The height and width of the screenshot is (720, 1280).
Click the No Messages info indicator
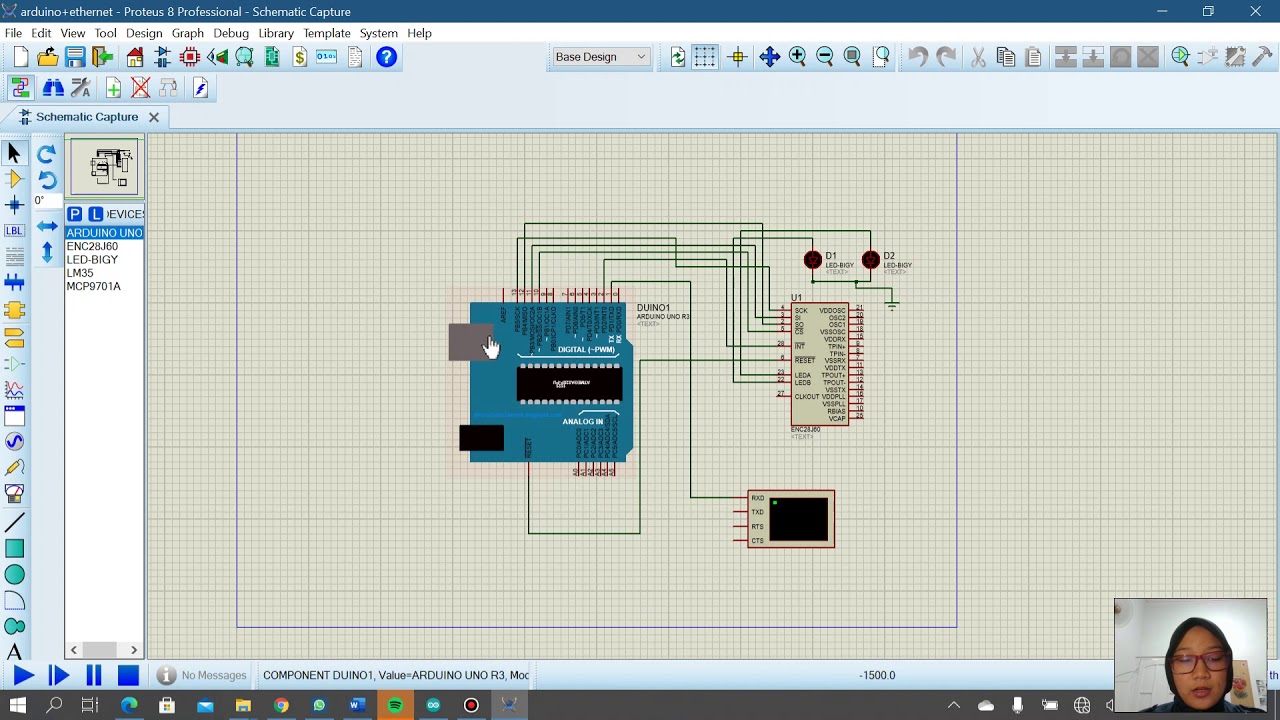click(x=202, y=675)
